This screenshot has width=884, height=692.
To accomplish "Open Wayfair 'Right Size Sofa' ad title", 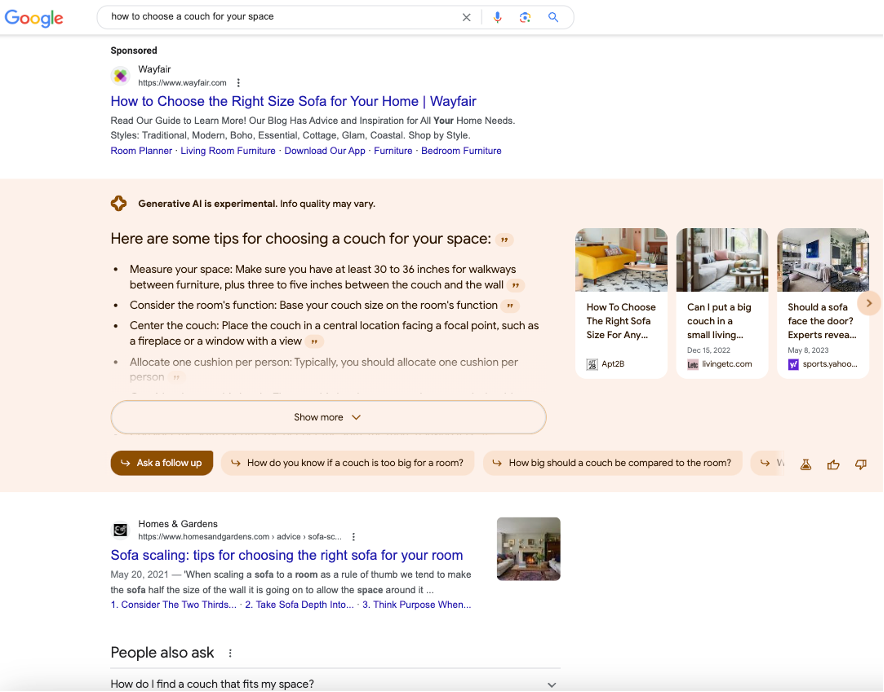I will pos(293,102).
